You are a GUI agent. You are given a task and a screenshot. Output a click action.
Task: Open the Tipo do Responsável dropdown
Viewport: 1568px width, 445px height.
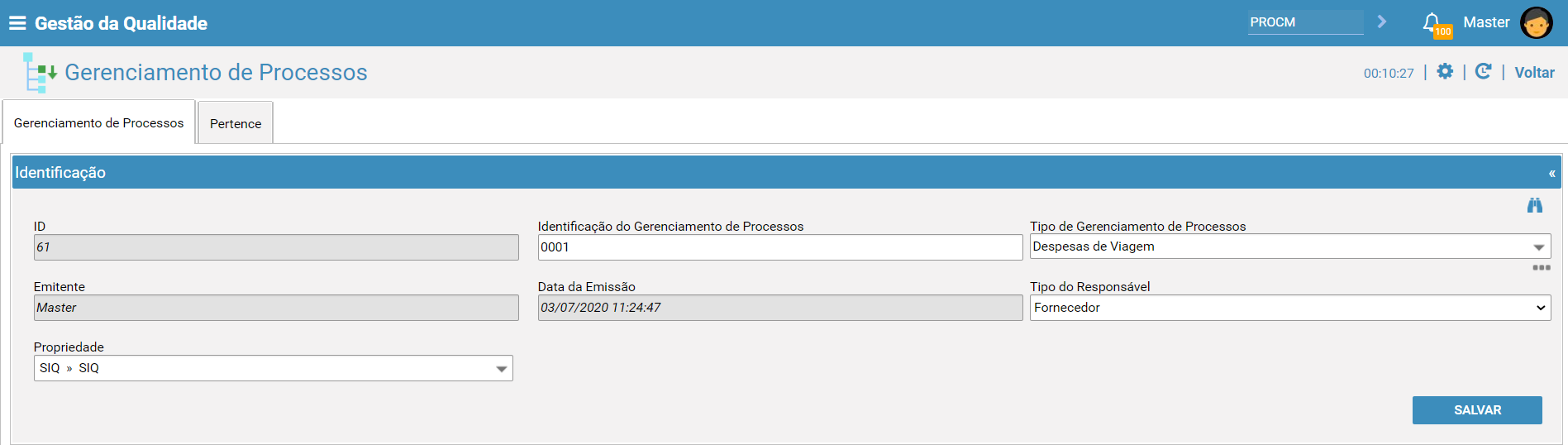click(1290, 308)
